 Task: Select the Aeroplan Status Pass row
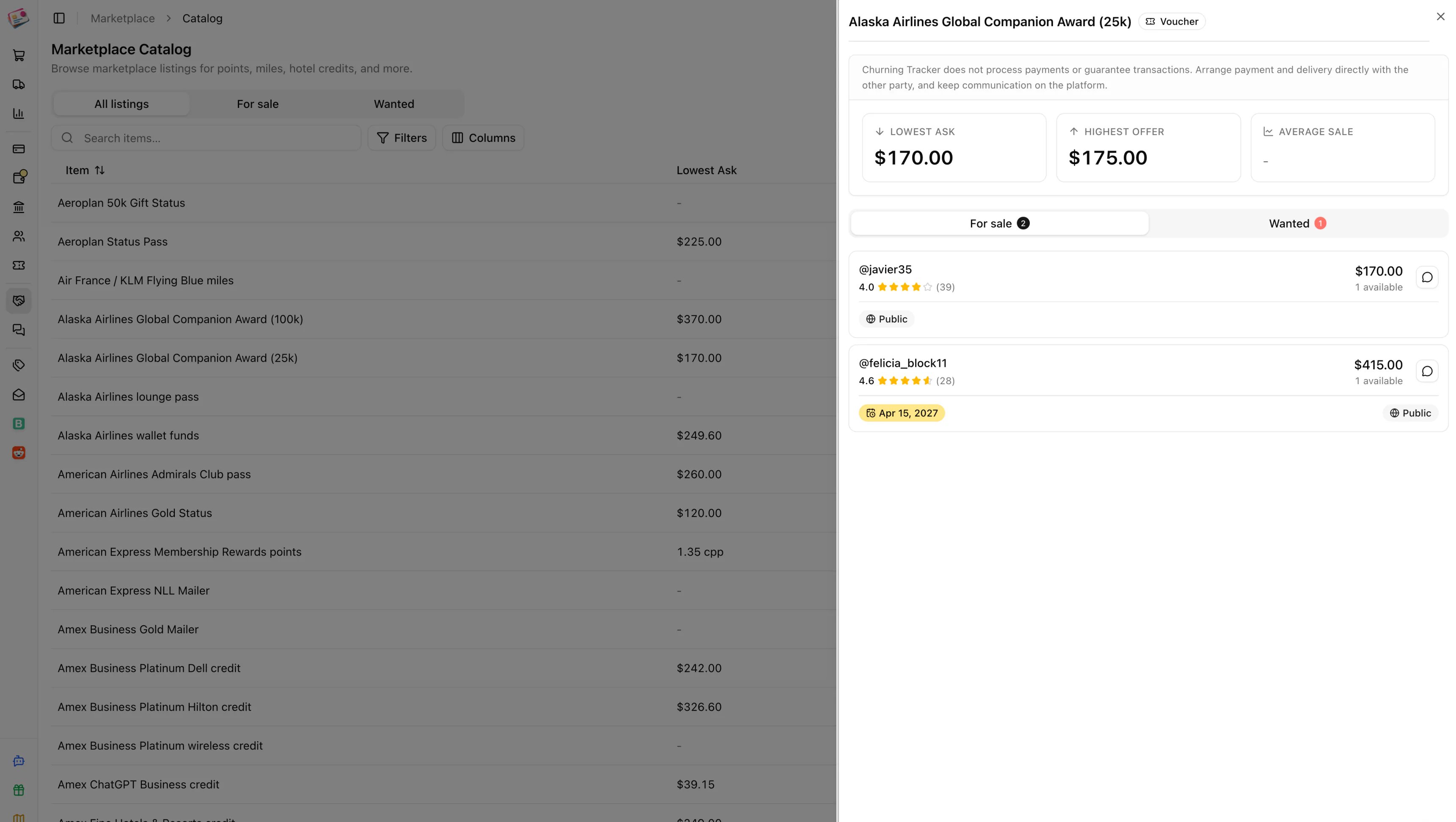444,242
